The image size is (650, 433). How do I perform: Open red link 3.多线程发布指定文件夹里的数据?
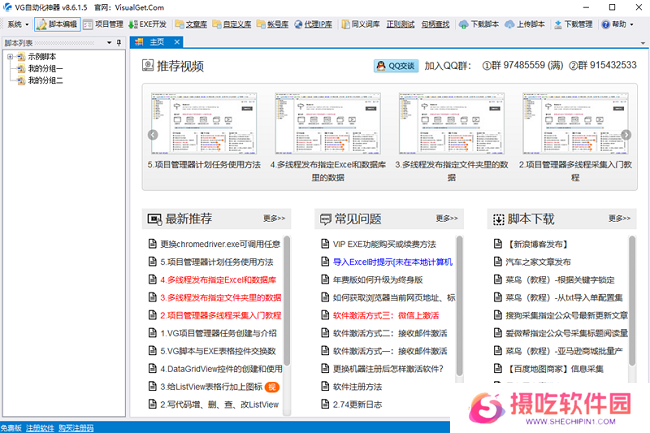click(x=221, y=298)
